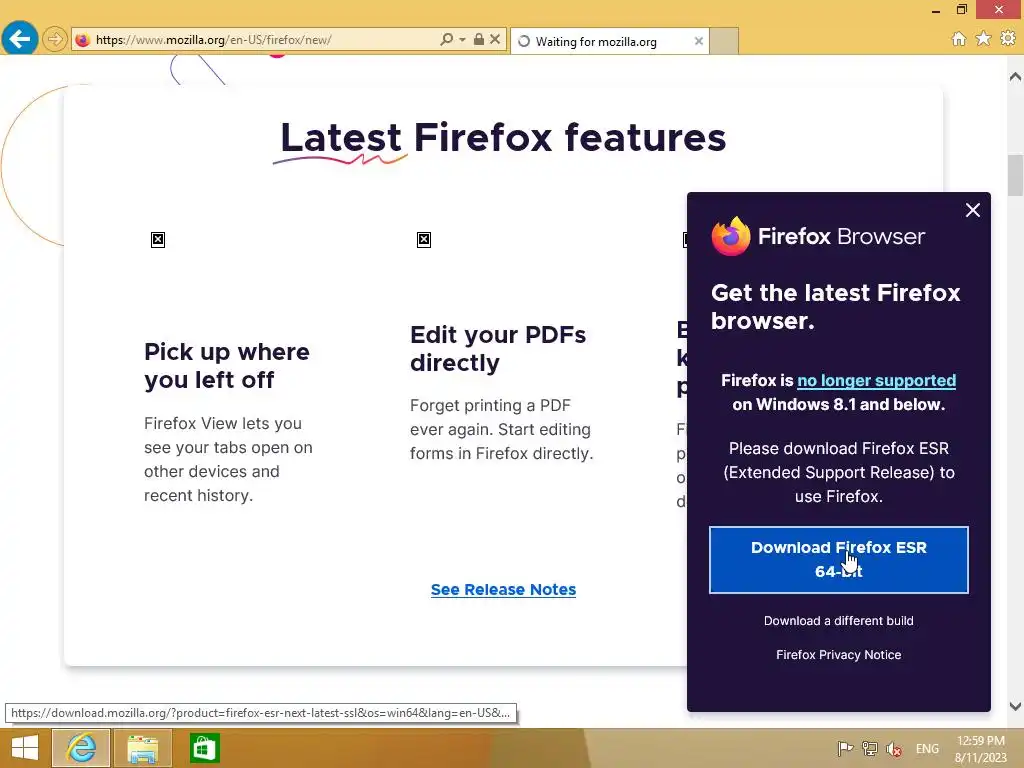Click the 'Latest Firefox features' heading

(503, 138)
